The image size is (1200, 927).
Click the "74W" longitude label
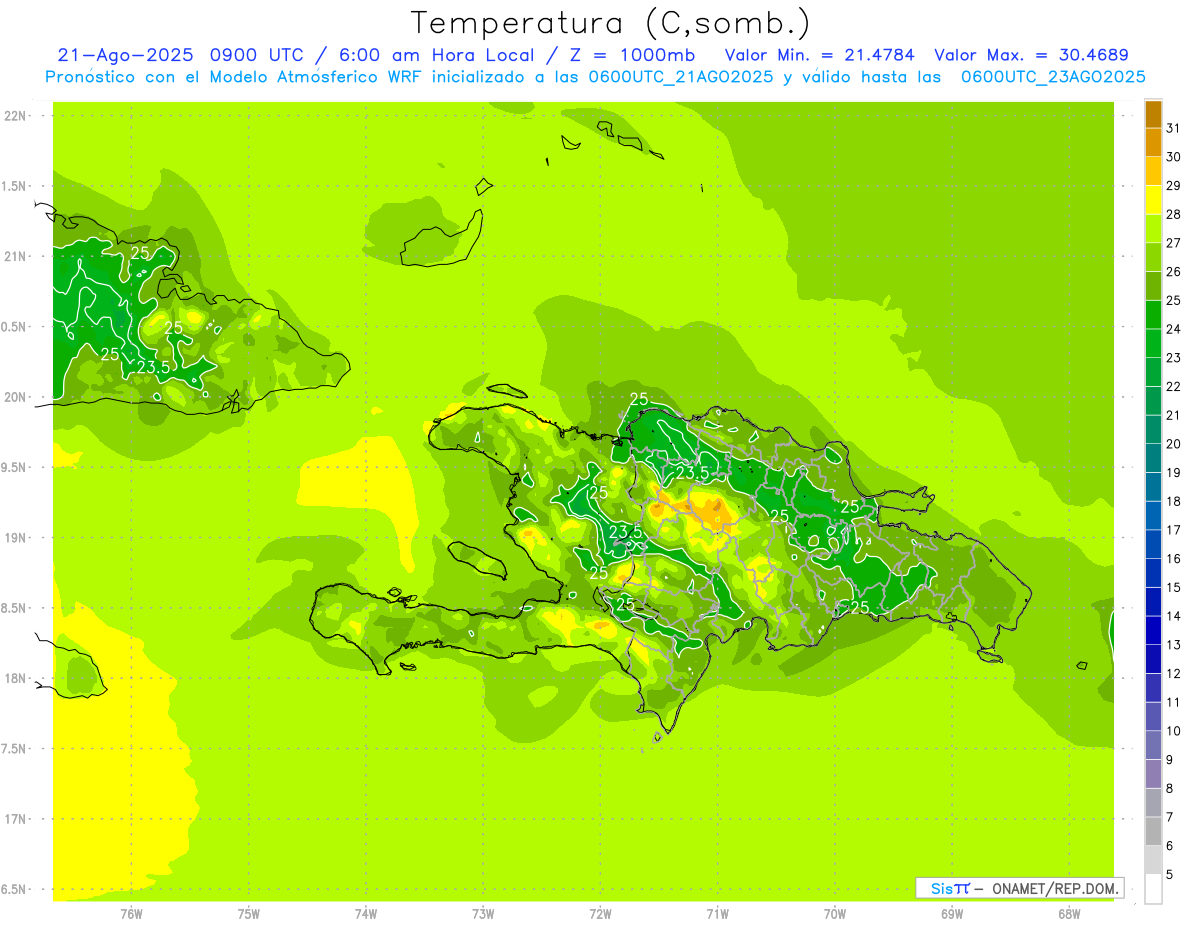366,914
